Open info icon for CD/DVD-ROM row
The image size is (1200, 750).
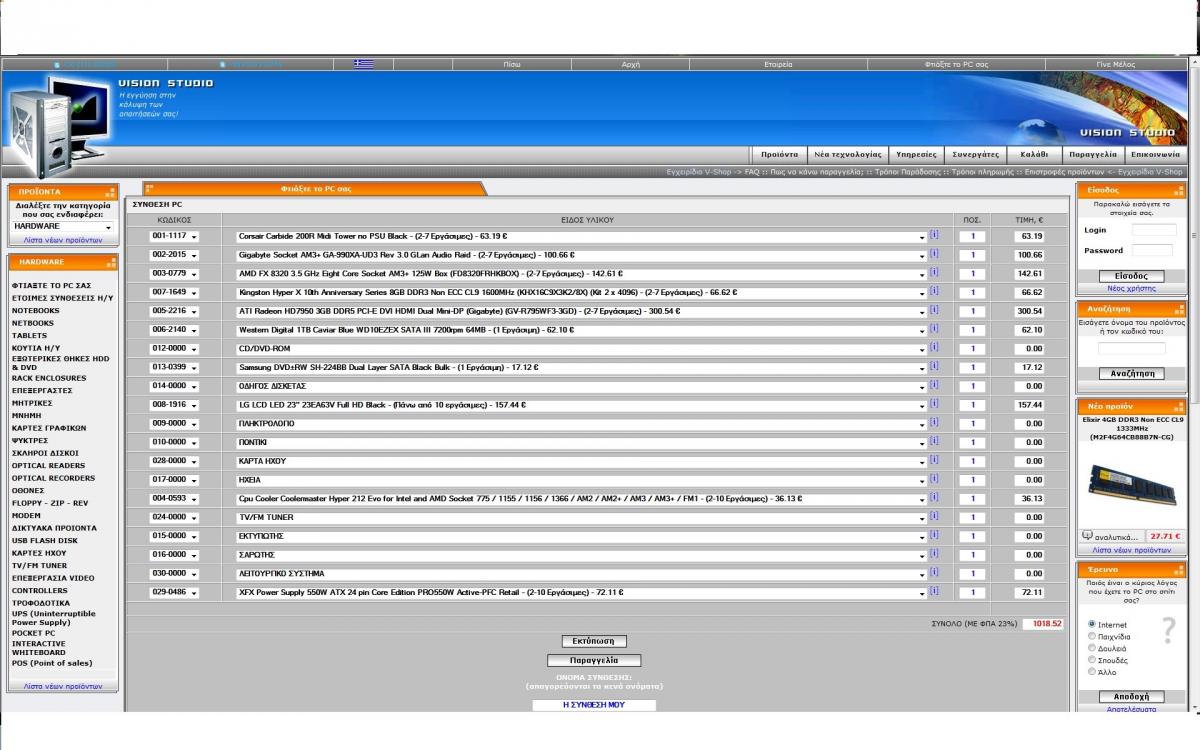tap(934, 347)
